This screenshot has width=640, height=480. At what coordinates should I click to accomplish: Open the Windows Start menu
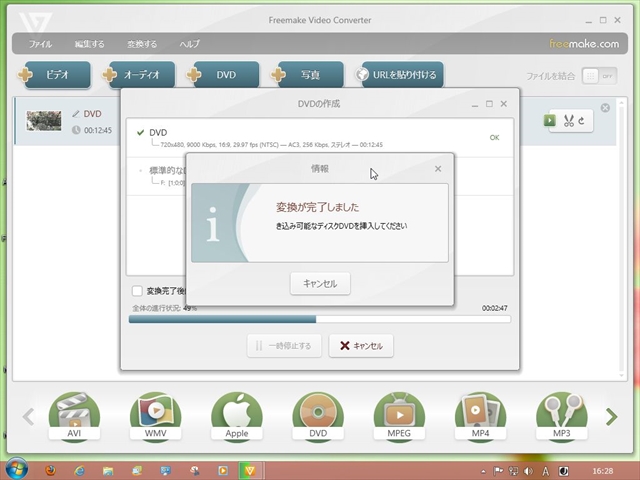pos(16,469)
